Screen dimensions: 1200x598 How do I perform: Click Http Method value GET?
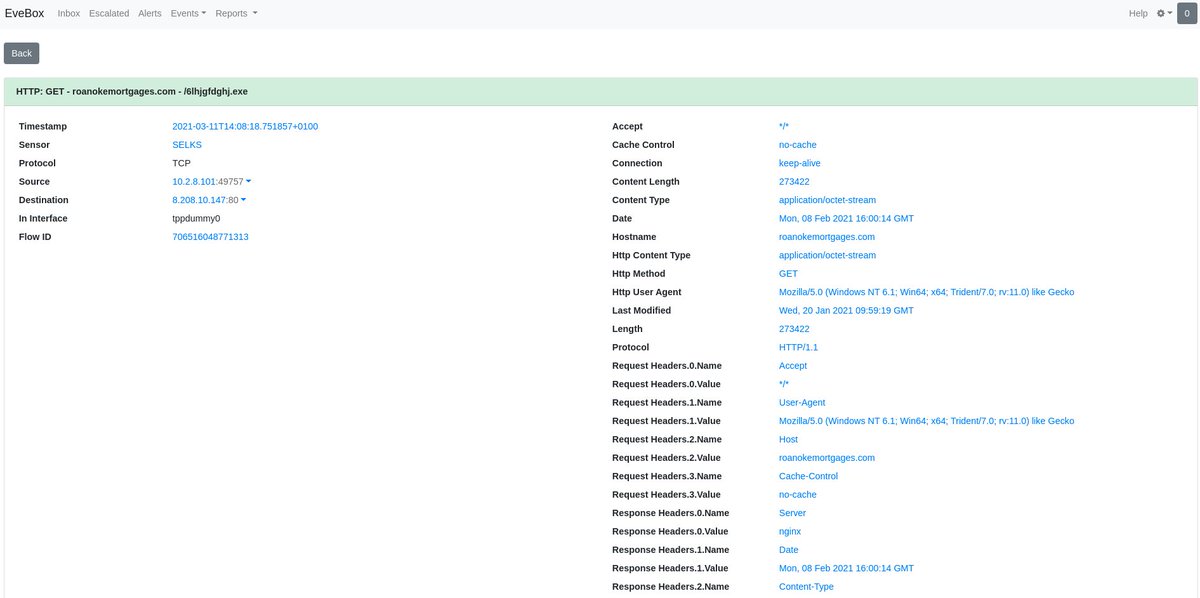pos(788,273)
